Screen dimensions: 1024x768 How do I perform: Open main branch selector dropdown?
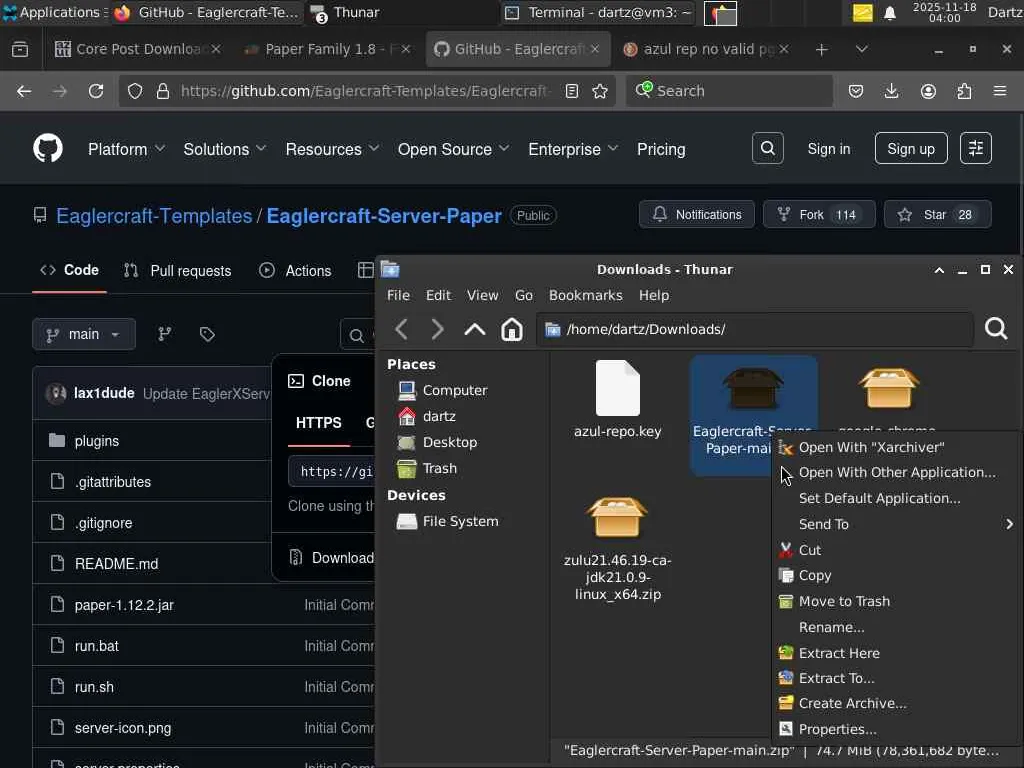click(x=84, y=334)
